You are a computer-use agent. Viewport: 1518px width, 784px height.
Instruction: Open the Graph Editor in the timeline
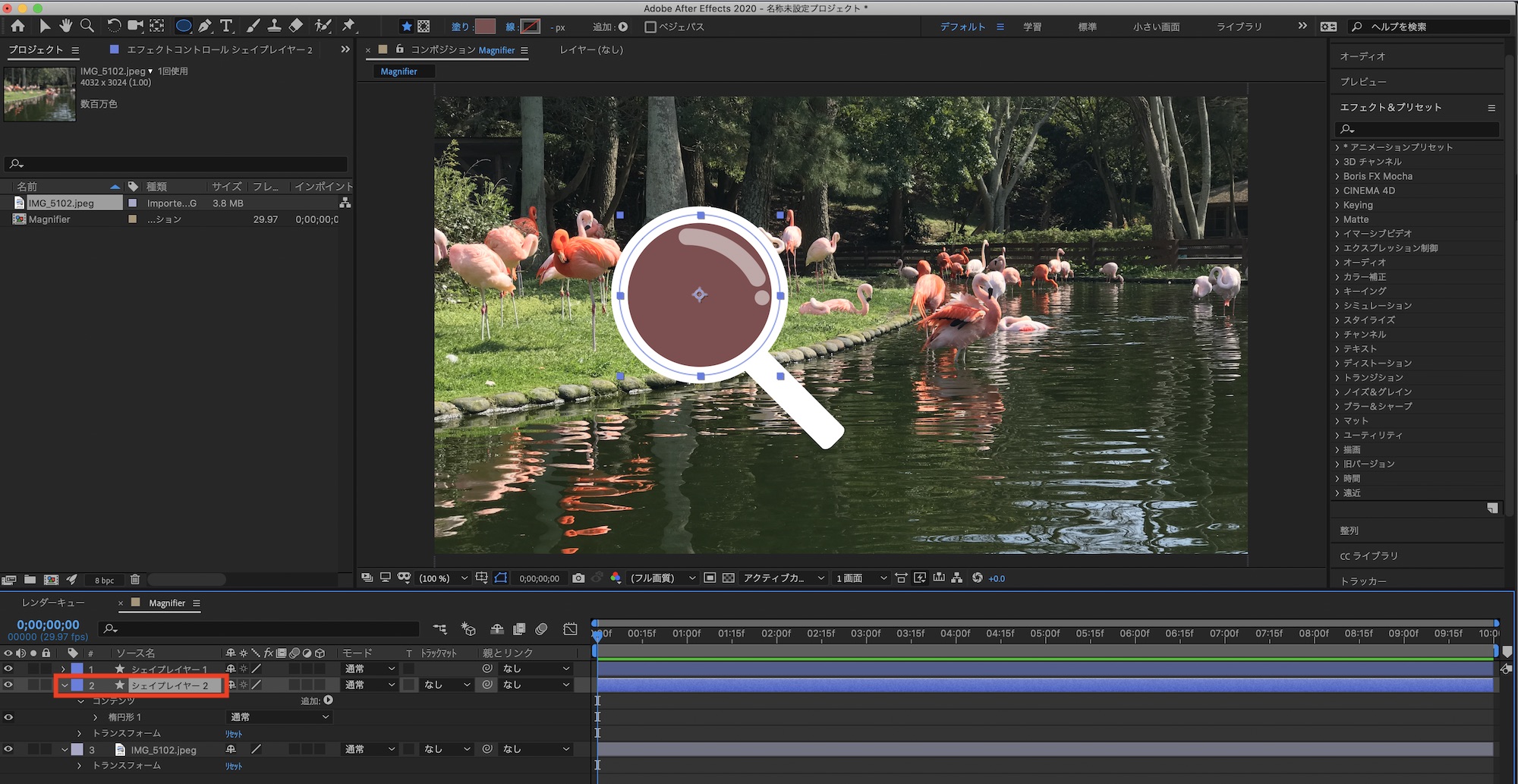pyautogui.click(x=570, y=629)
